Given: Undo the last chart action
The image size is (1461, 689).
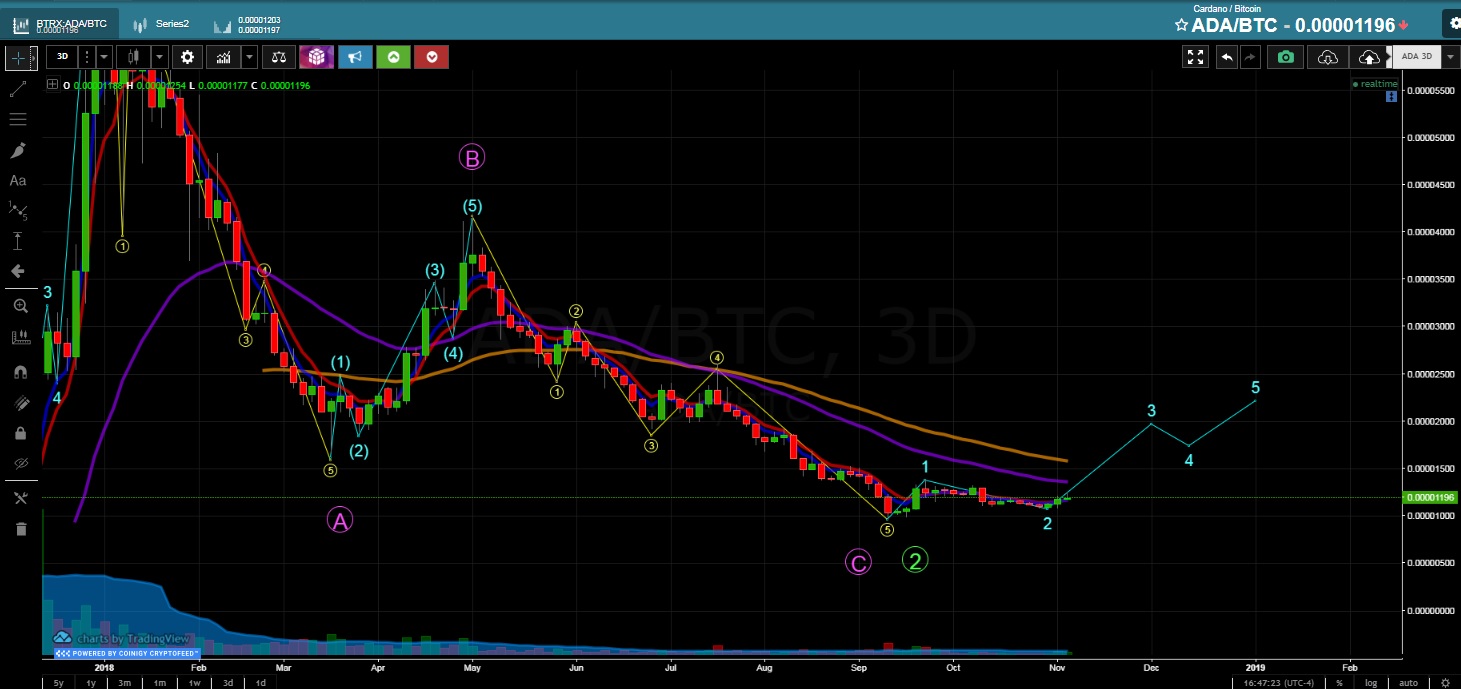Looking at the screenshot, I should (x=1227, y=57).
